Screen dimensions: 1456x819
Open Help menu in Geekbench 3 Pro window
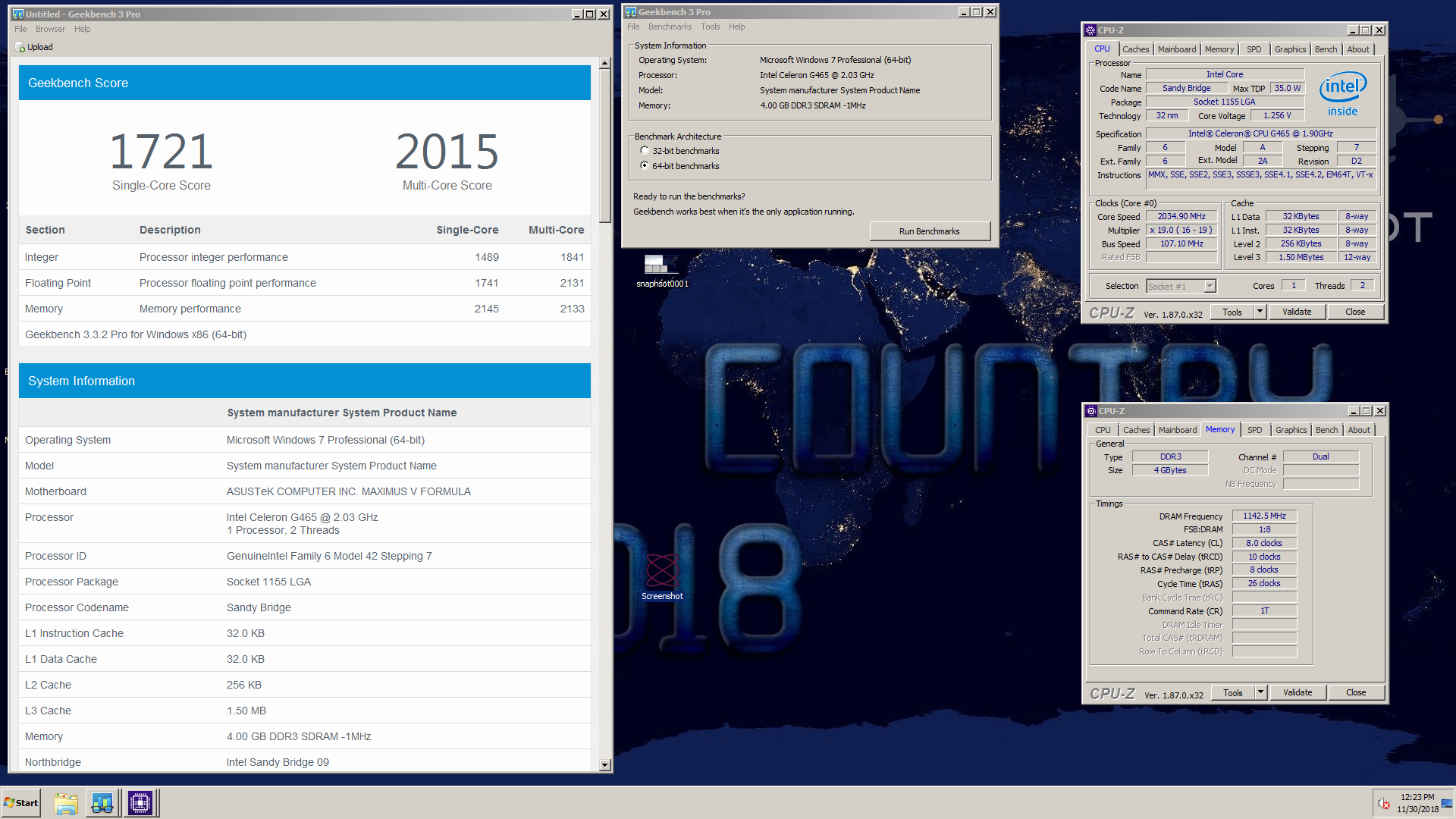[x=737, y=27]
